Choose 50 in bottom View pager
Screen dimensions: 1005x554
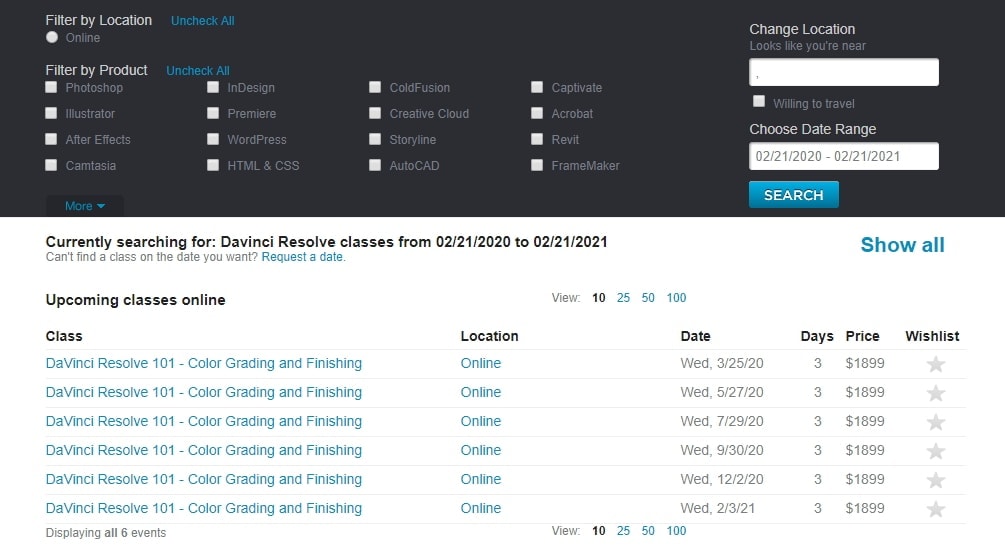click(x=648, y=531)
